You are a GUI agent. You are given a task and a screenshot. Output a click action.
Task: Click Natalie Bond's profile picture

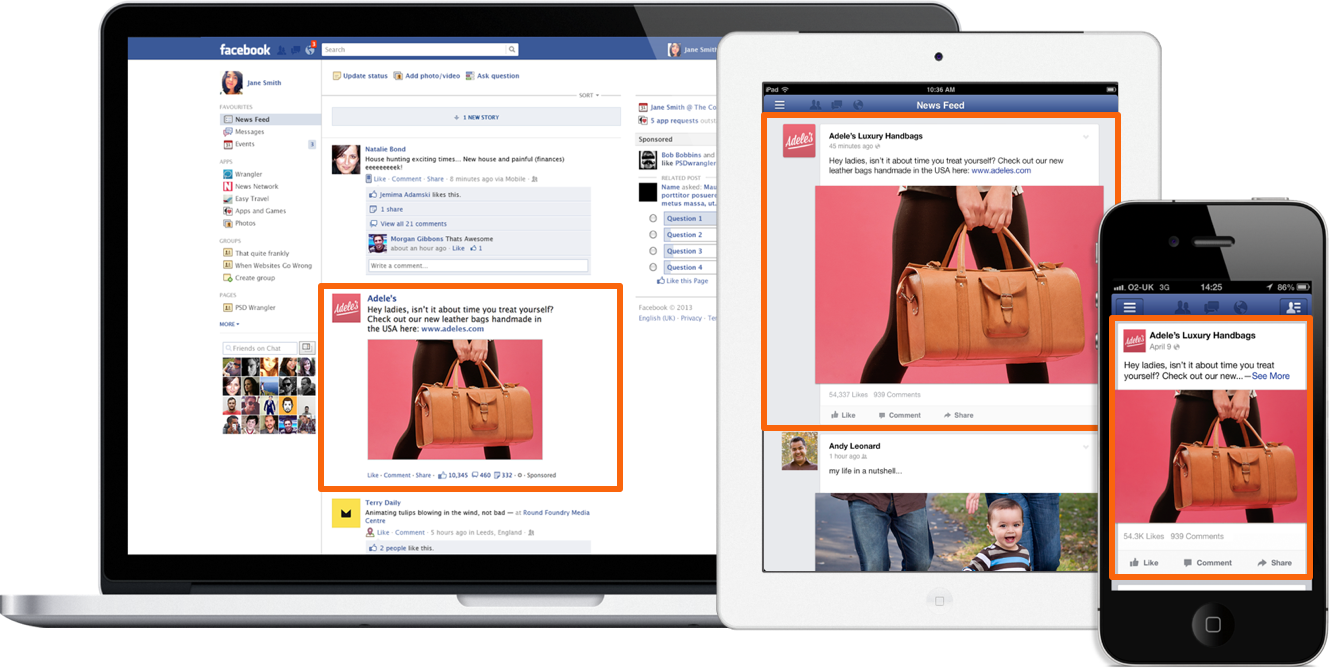point(346,159)
